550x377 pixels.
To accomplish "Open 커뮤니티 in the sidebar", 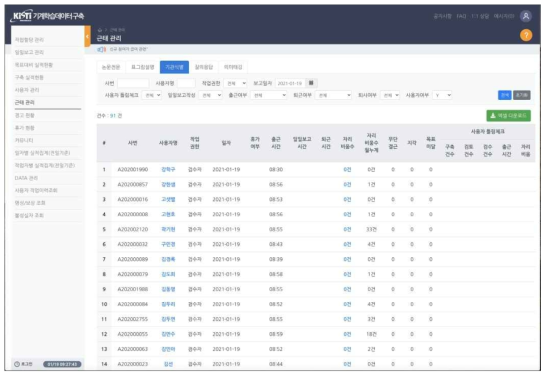I will tap(24, 140).
